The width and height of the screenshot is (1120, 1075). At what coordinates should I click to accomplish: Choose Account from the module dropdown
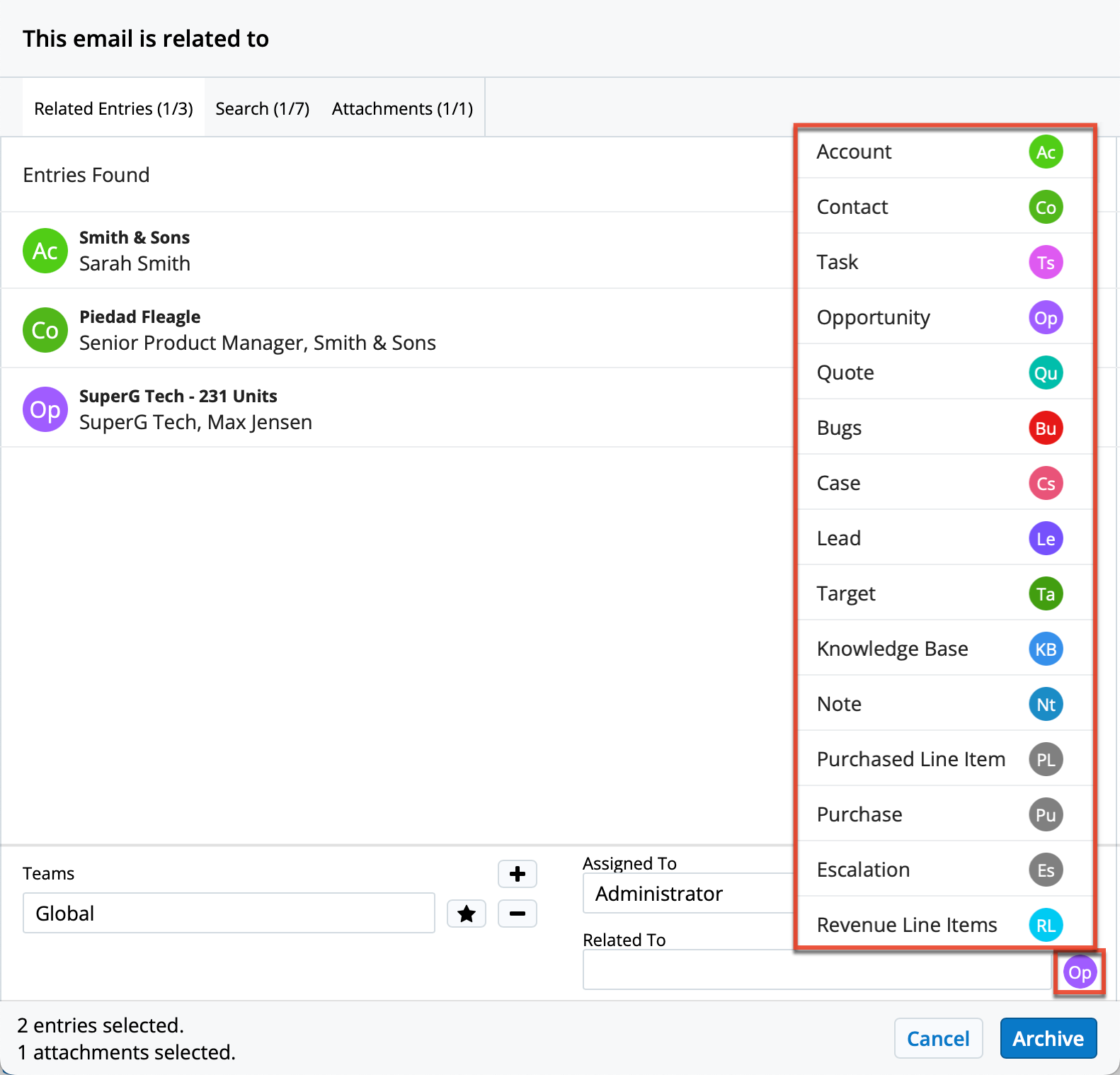click(945, 152)
